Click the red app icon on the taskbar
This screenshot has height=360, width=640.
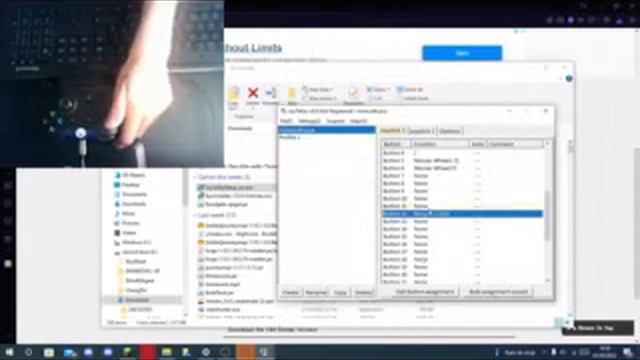(147, 352)
